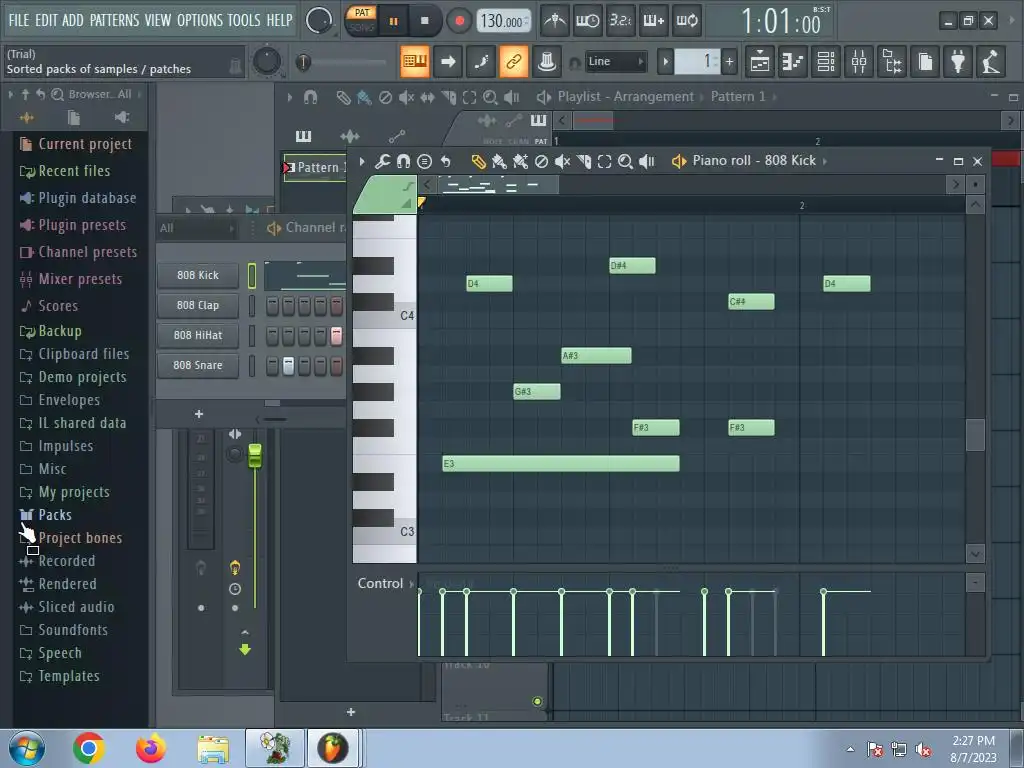Toggle PAT/SONG playback mode
Image resolution: width=1024 pixels, height=768 pixels.
(x=361, y=20)
